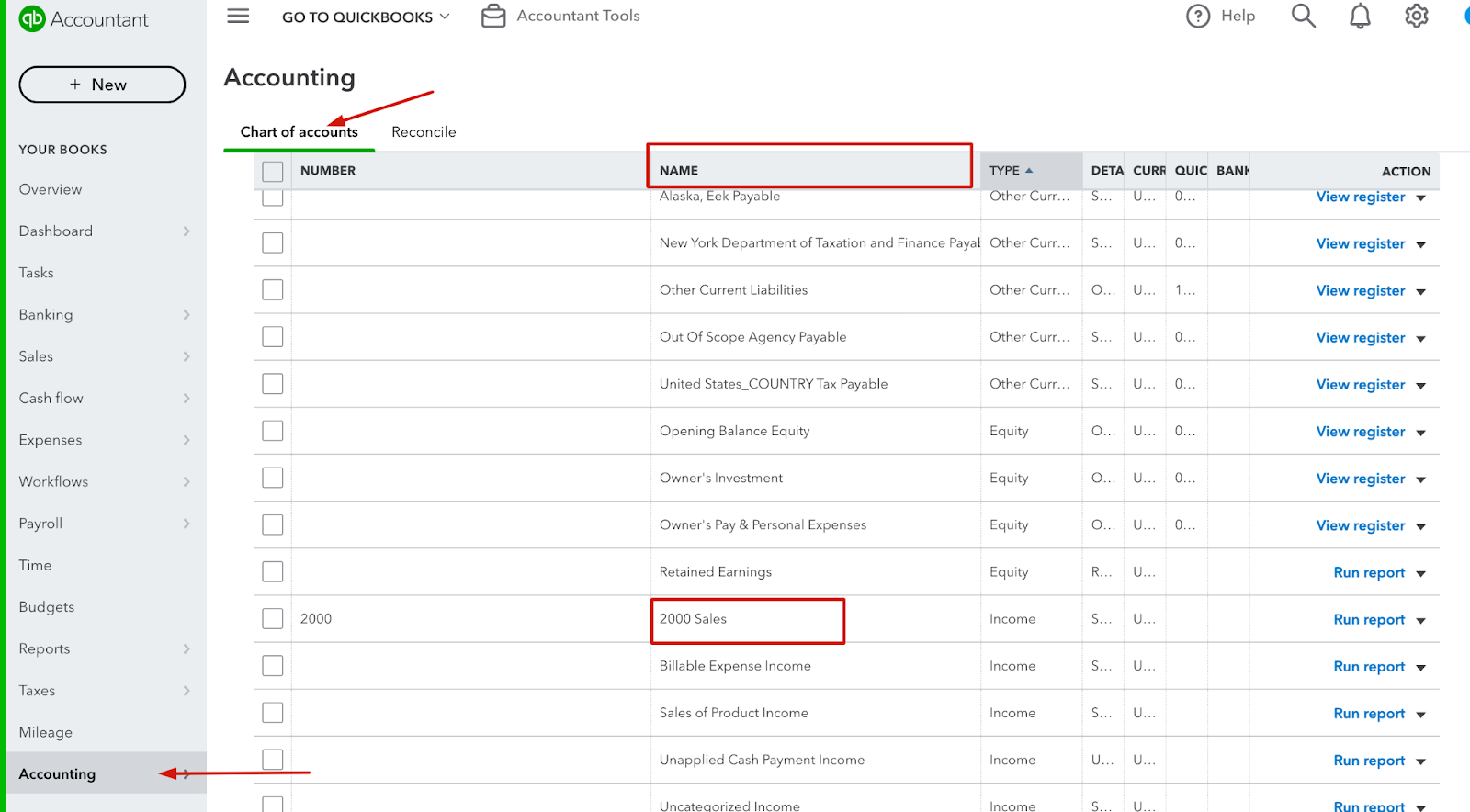Check the select-all checkbox in table header
The width and height of the screenshot is (1470, 812).
[273, 171]
